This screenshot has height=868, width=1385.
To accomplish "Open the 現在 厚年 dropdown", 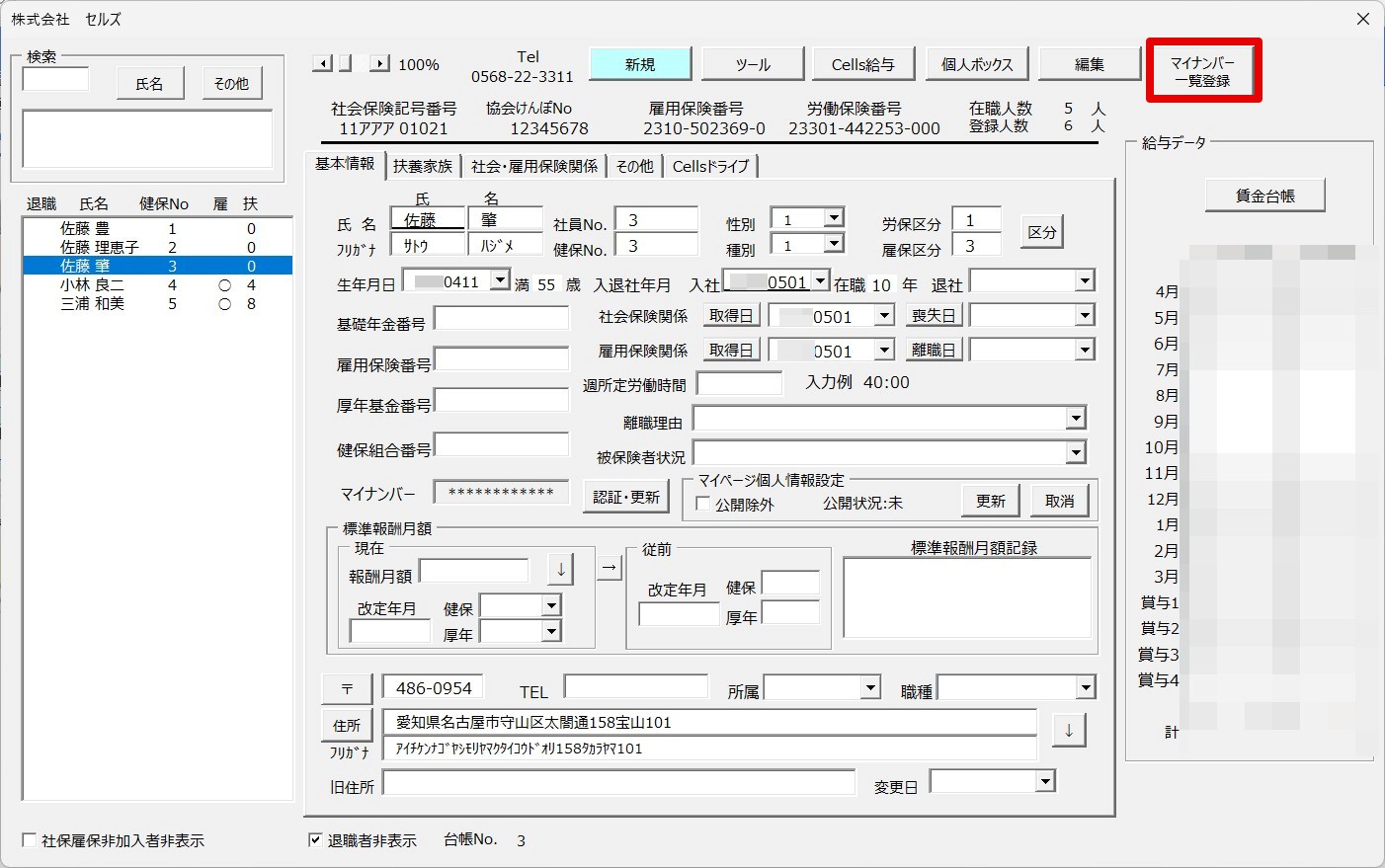I will pos(551,630).
